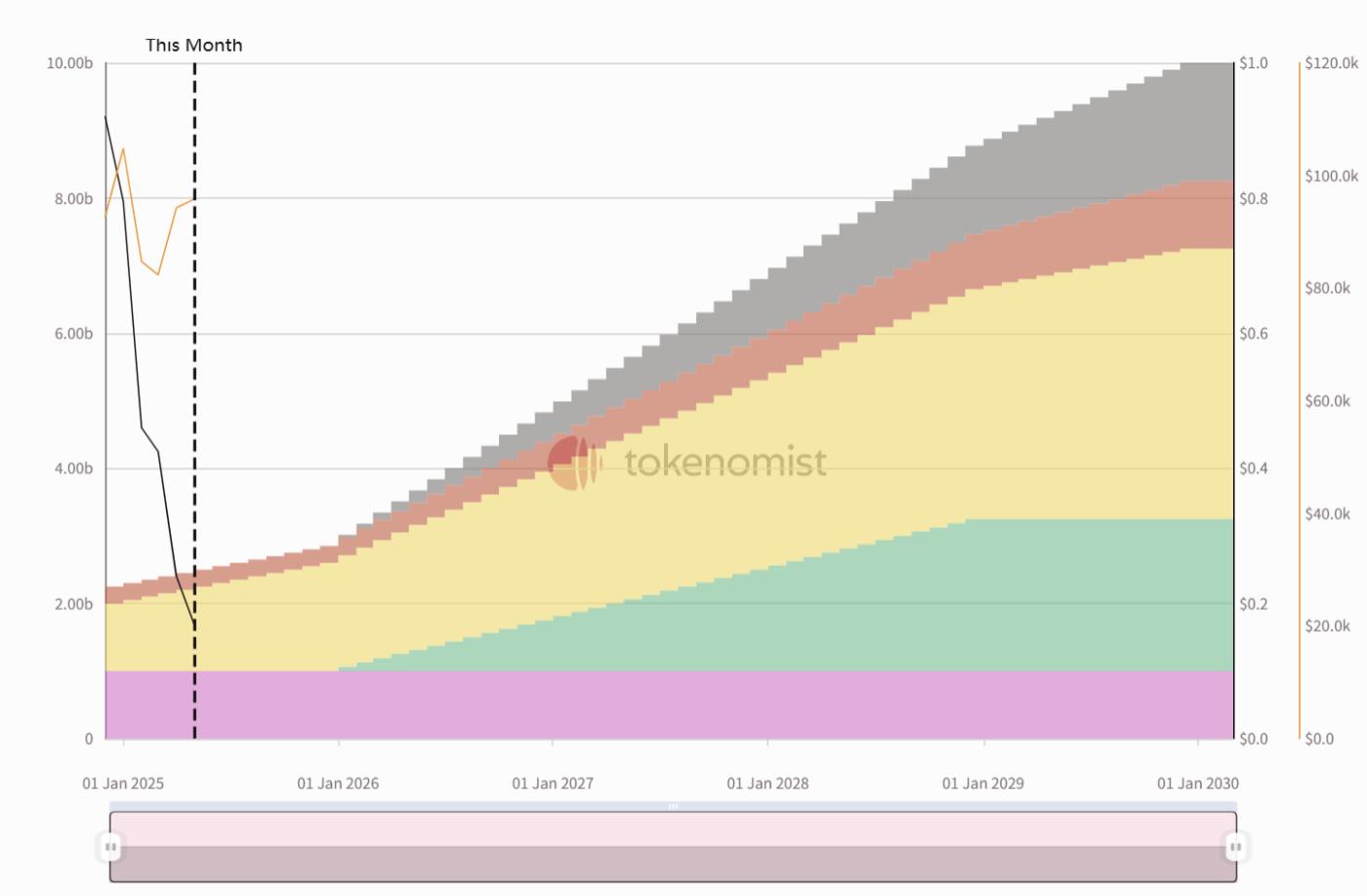Click the small grip icon above the range slider
The image size is (1367, 896).
click(673, 806)
